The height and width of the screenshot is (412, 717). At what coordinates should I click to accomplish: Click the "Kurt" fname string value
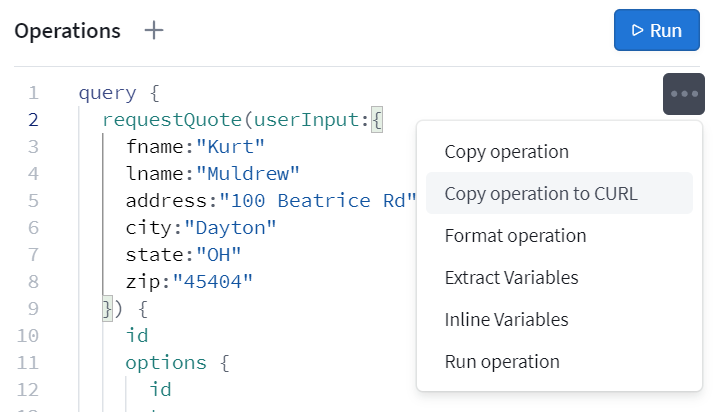tap(230, 148)
